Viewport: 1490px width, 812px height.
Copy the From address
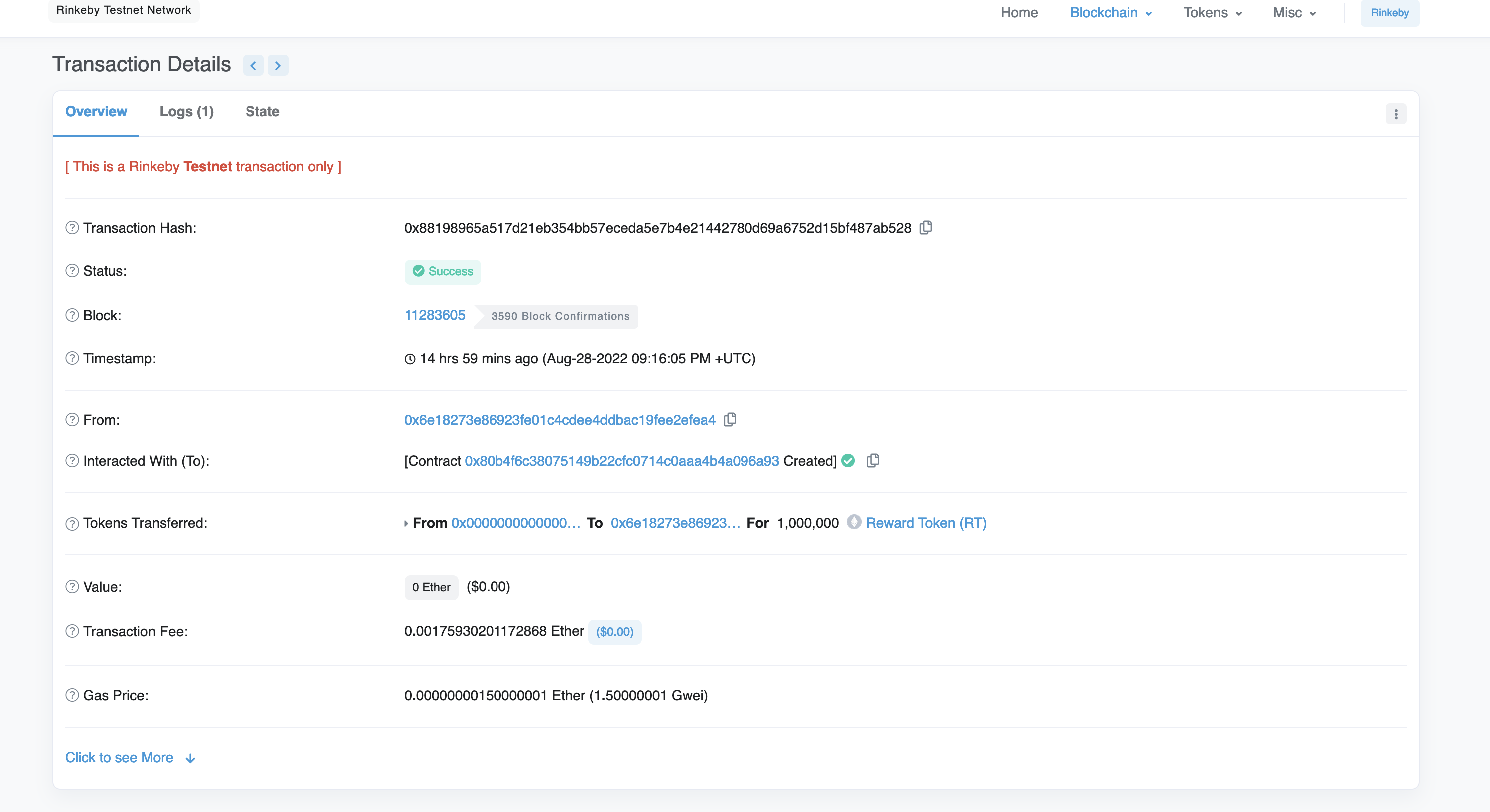[x=730, y=420]
